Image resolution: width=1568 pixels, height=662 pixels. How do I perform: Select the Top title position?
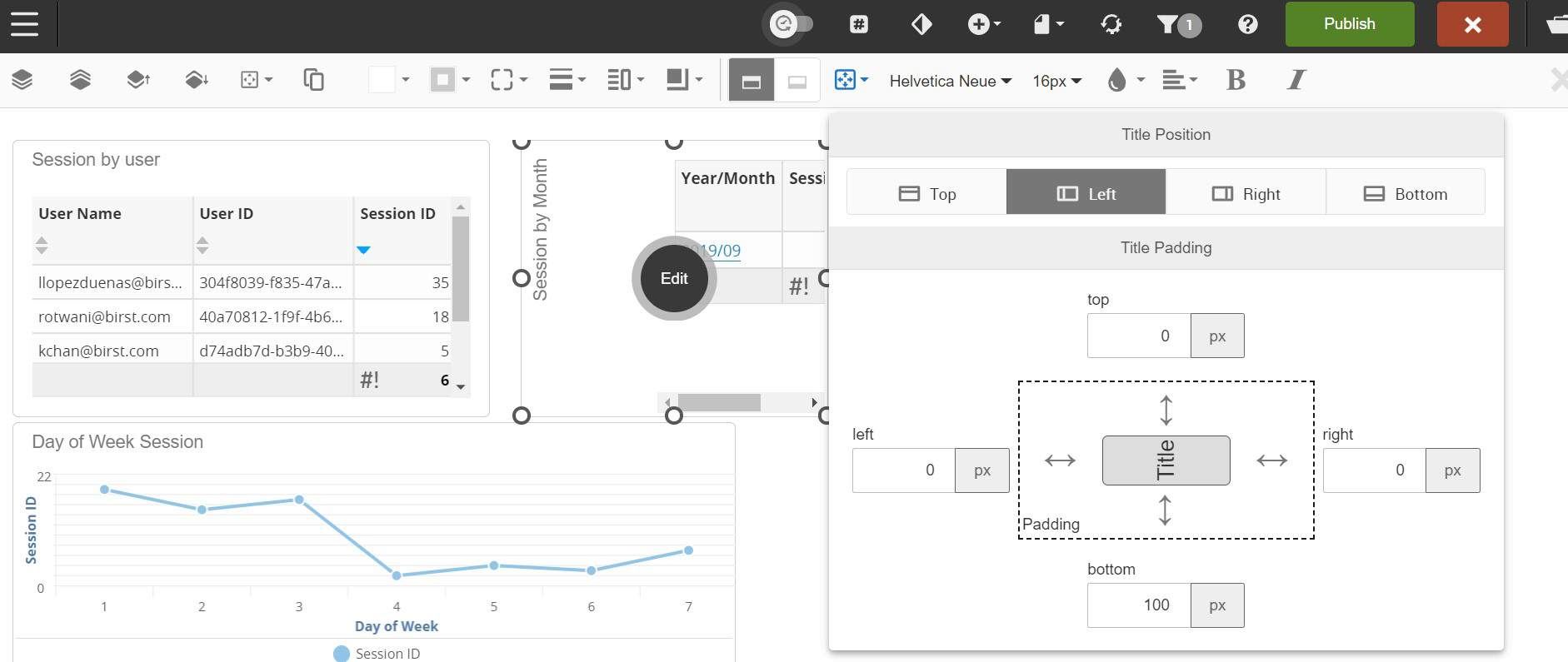pyautogui.click(x=926, y=193)
